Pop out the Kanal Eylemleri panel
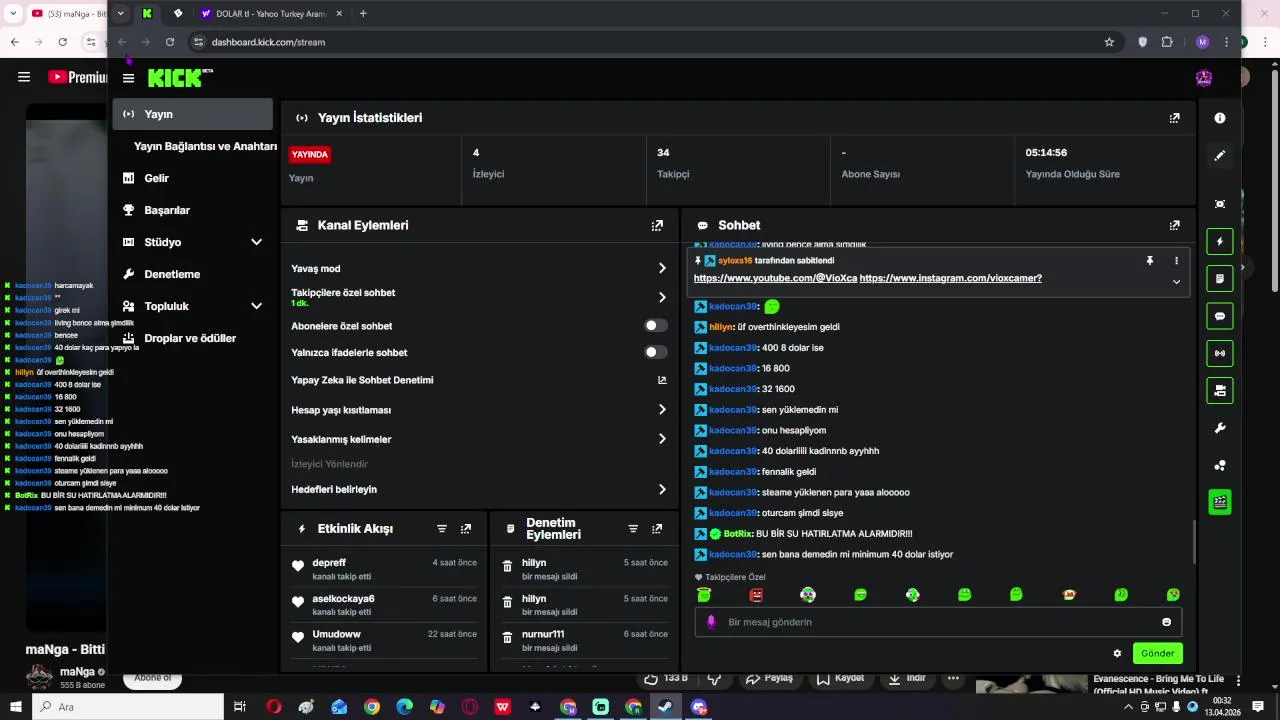 click(657, 226)
